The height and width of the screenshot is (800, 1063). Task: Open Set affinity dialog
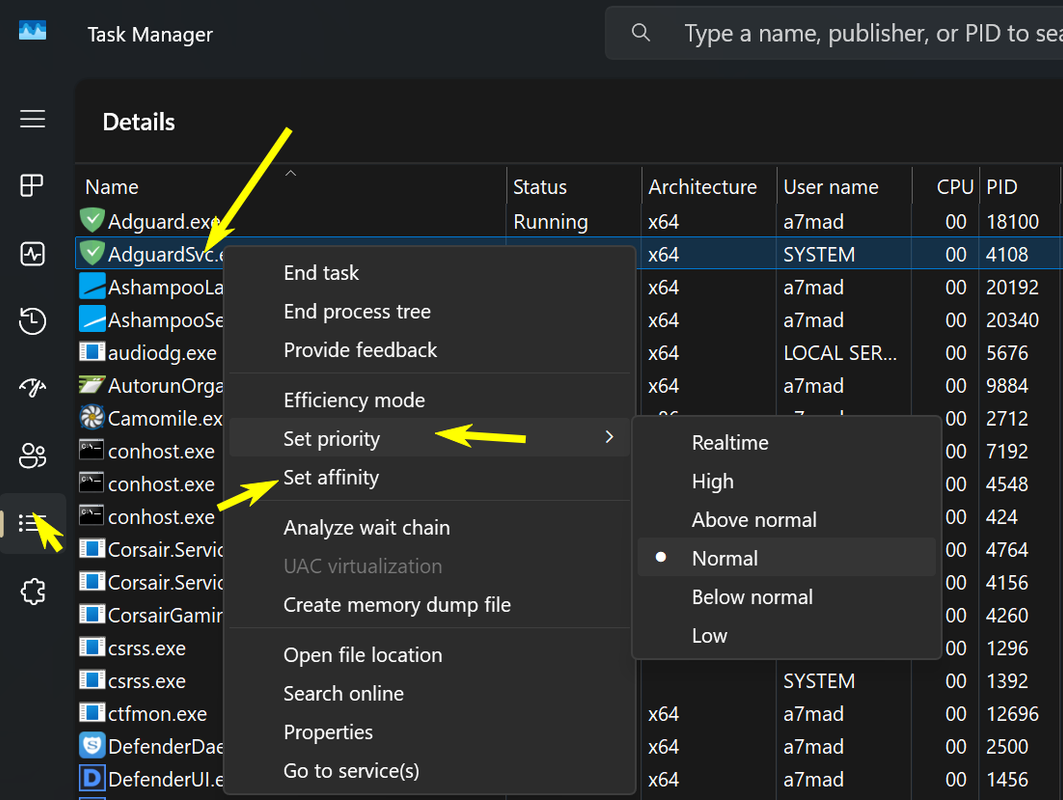coord(429,477)
